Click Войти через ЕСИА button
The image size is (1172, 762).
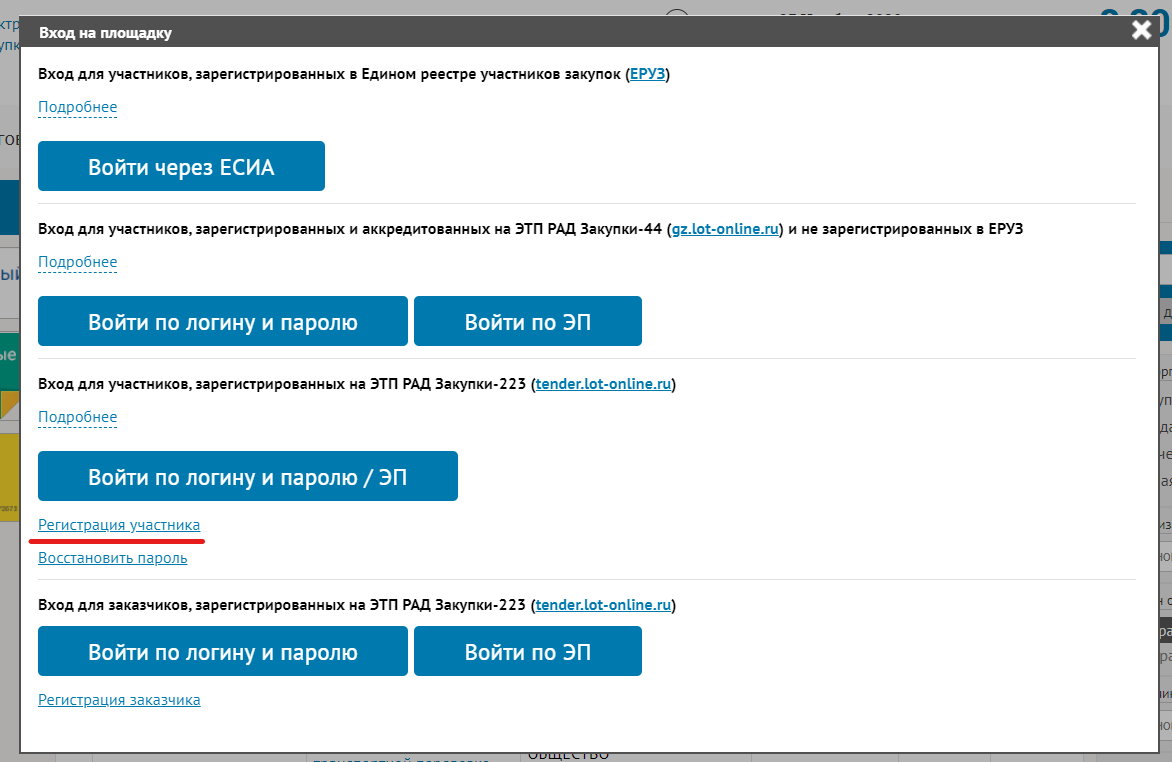[x=181, y=166]
